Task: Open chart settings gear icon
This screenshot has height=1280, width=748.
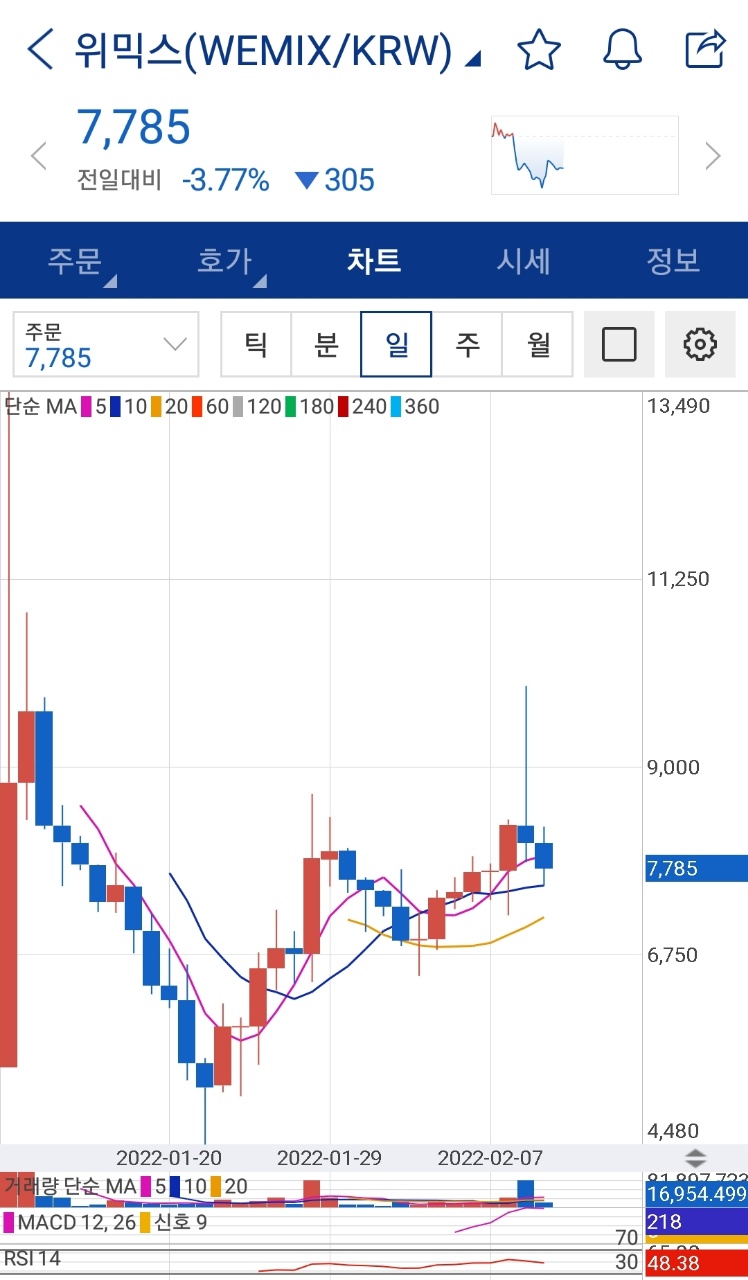Action: point(700,344)
